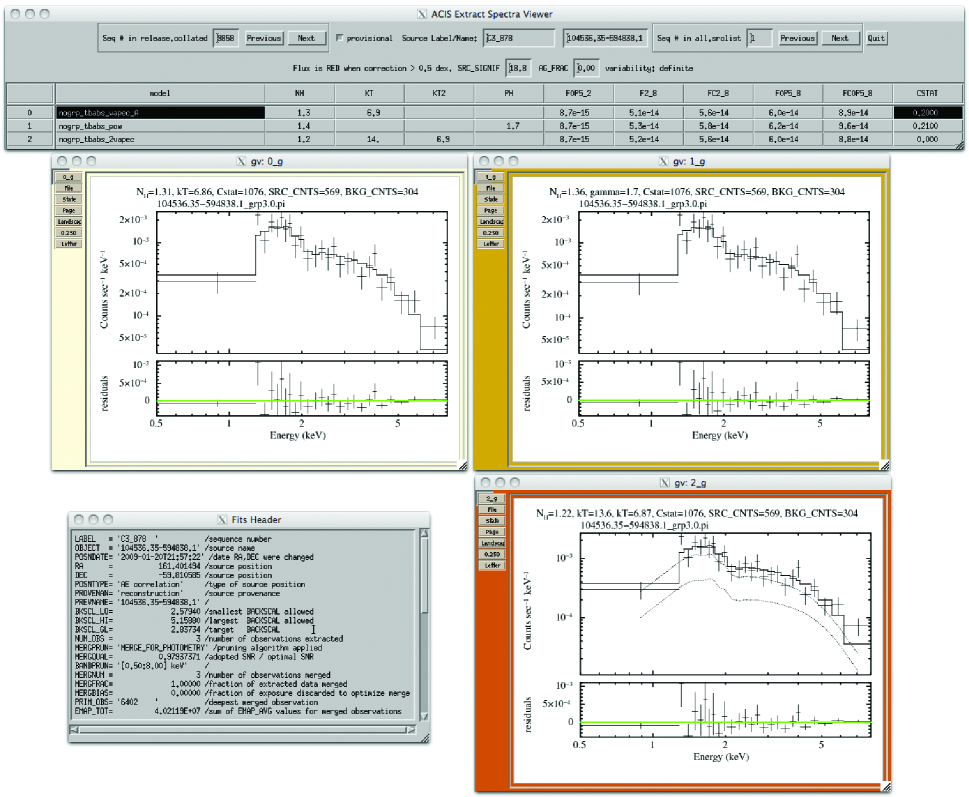Open State menu in gv: 1_g window
This screenshot has width=969, height=797.
pos(490,201)
